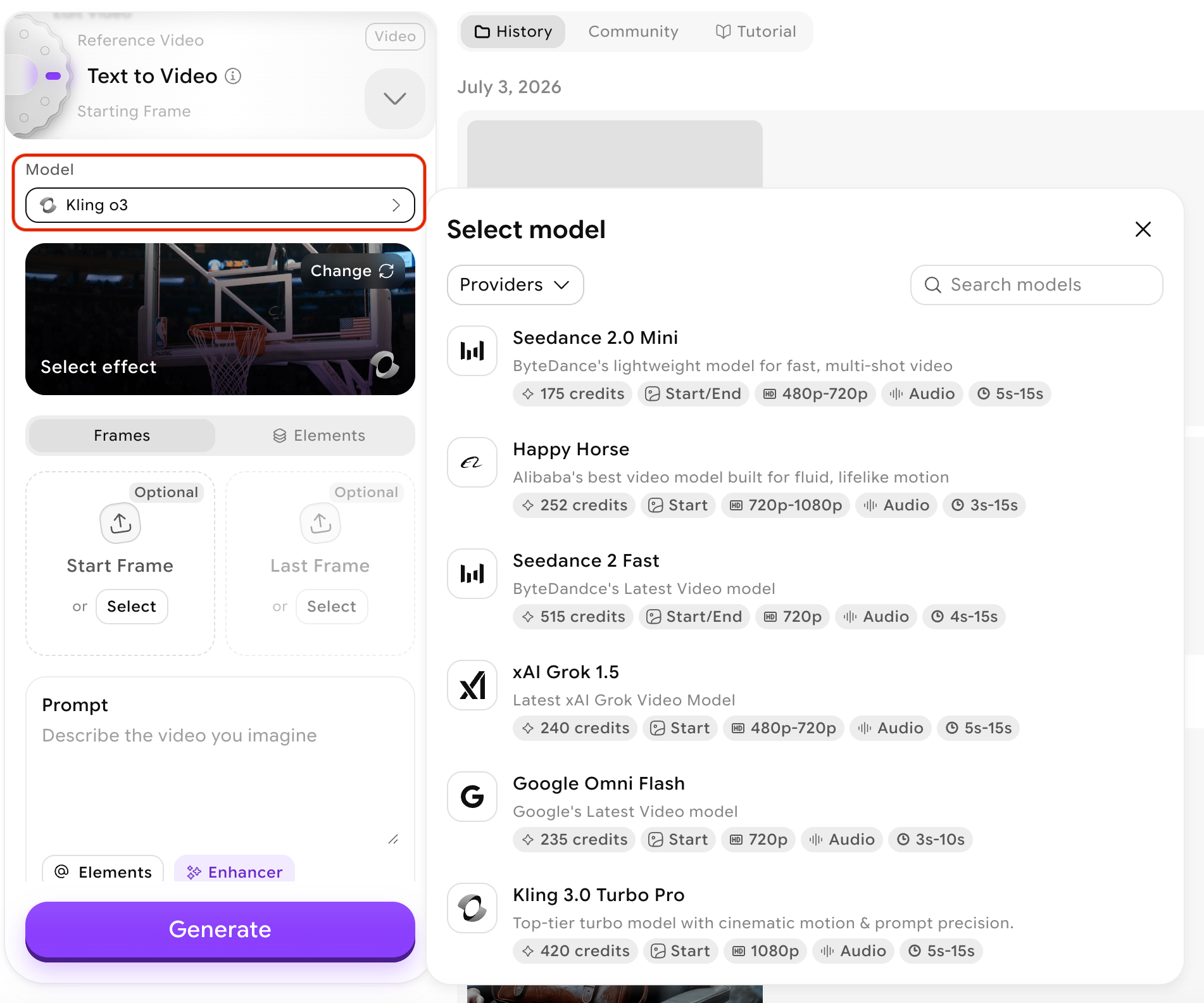Select the Frames tab
1204x1003 pixels.
click(x=122, y=436)
